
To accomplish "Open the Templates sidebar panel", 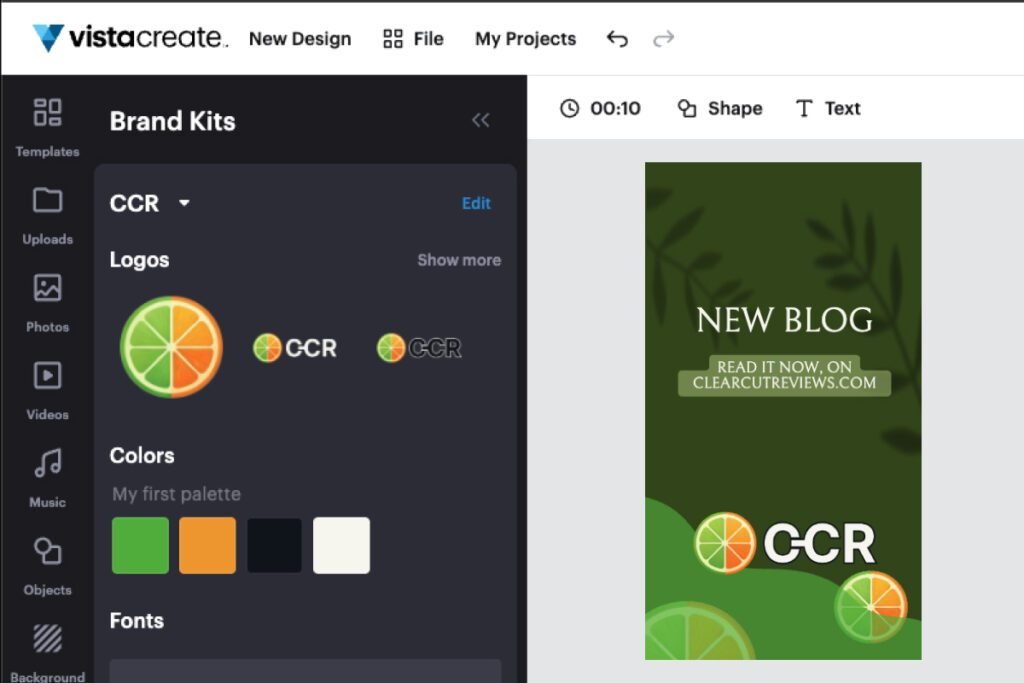I will pos(48,128).
